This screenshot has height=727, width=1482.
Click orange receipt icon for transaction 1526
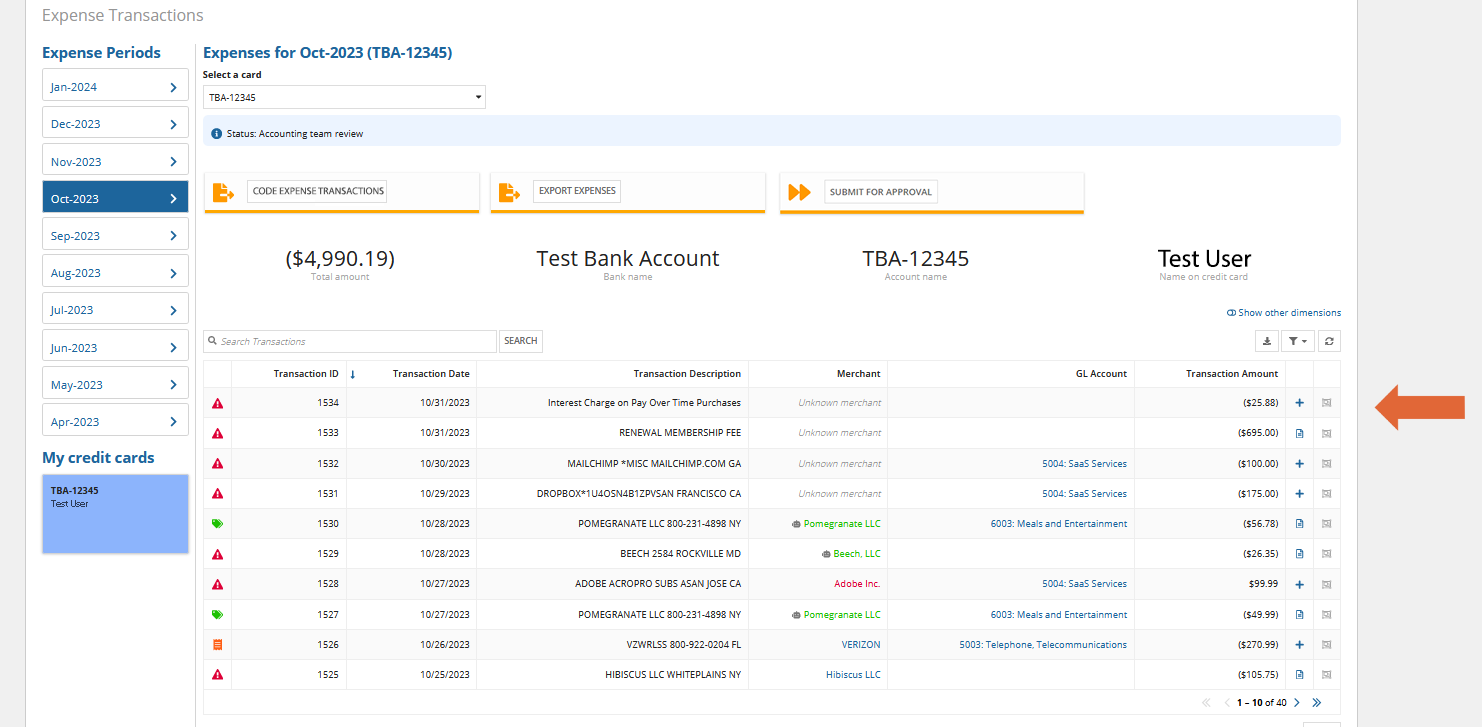[x=217, y=645]
